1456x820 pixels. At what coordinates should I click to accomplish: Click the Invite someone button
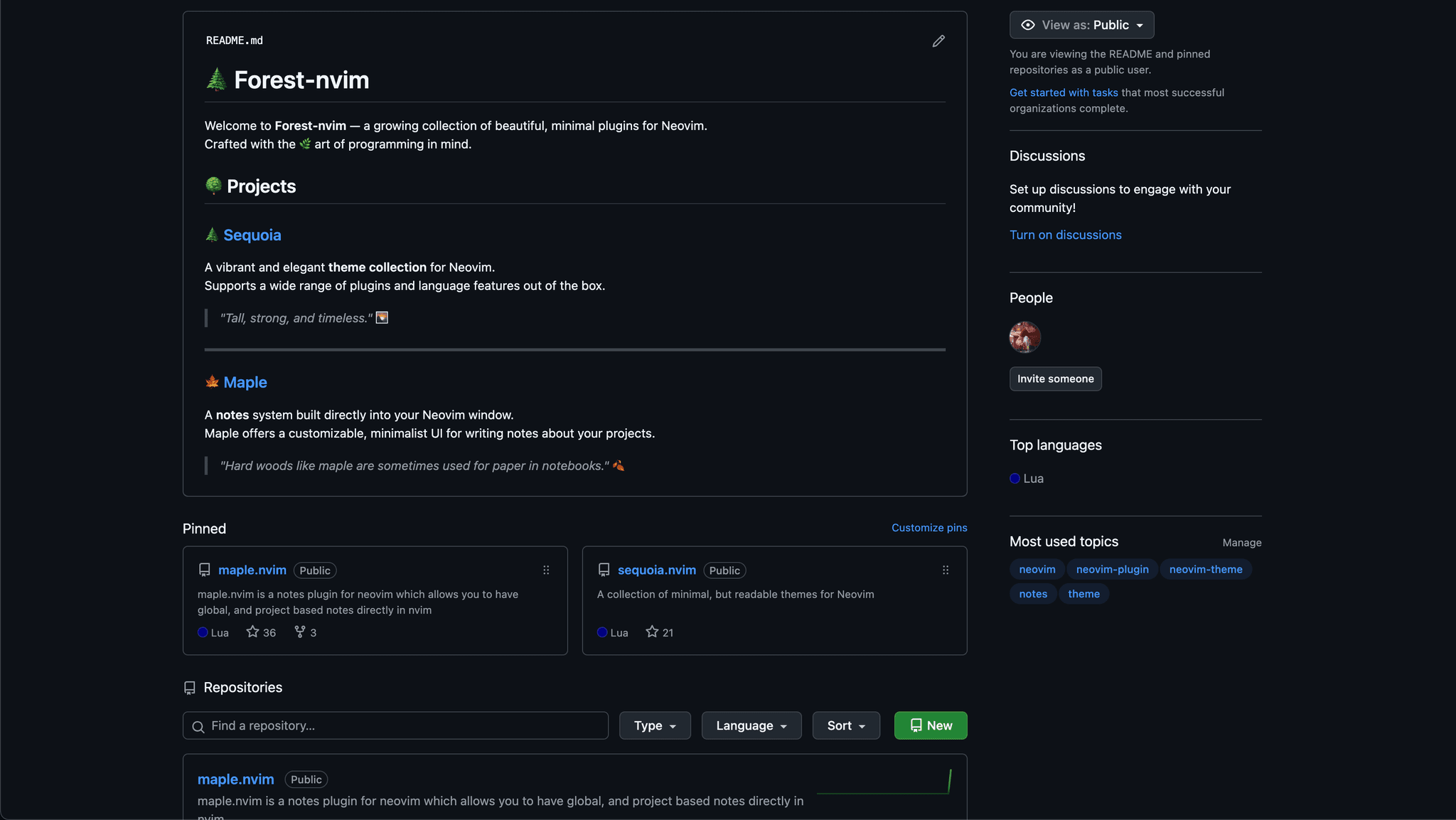[x=1056, y=379]
